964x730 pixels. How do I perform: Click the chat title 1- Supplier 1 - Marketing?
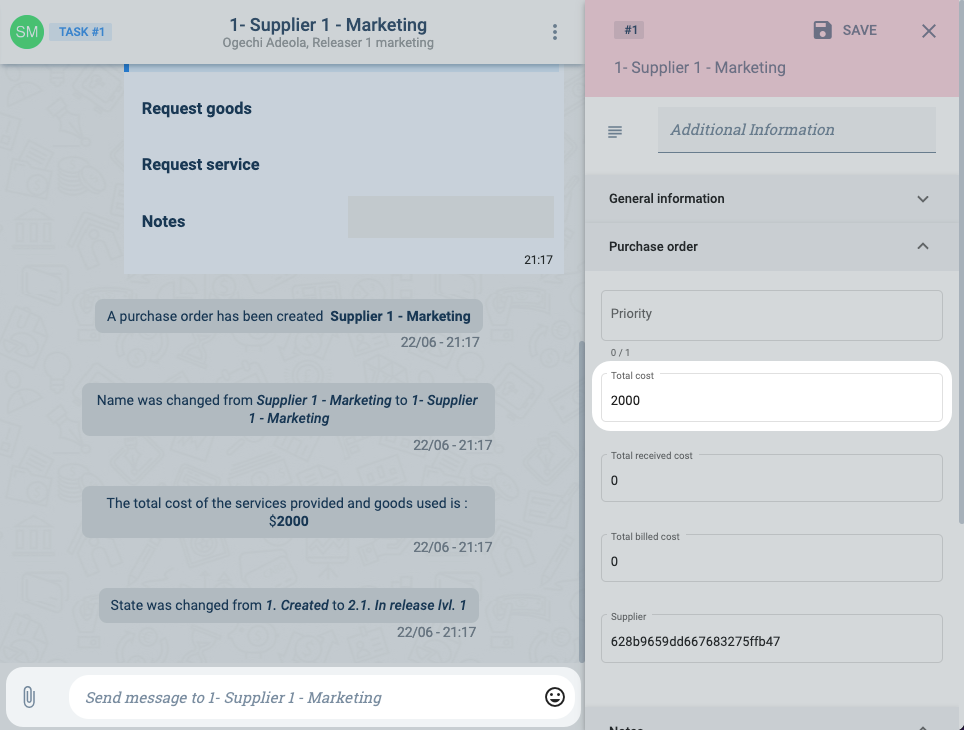click(328, 25)
